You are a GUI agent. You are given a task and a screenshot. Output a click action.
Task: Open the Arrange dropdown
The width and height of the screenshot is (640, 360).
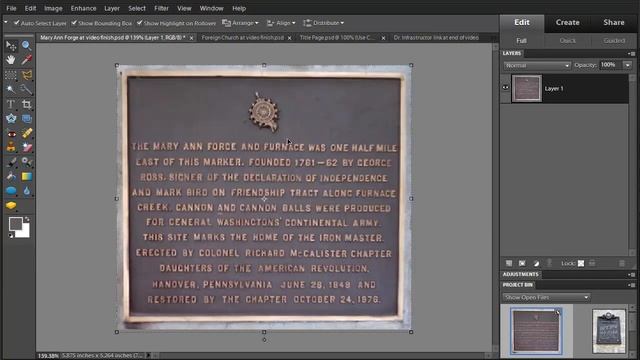coord(240,23)
